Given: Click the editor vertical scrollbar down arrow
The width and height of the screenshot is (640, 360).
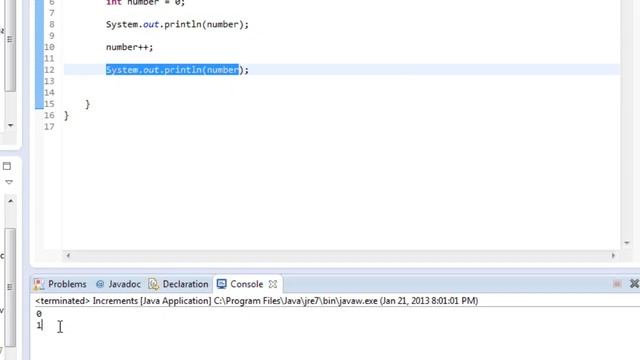Looking at the screenshot, I should [627, 243].
